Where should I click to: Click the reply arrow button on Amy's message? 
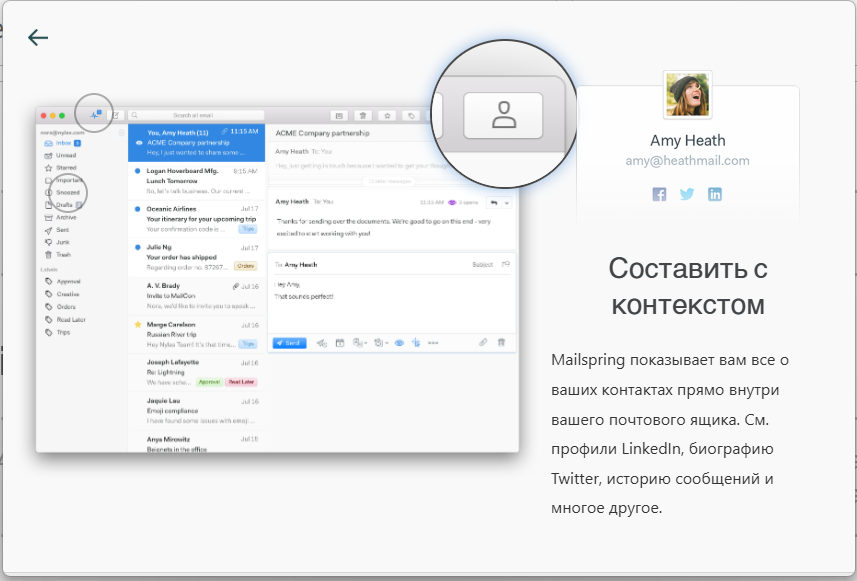pos(494,203)
